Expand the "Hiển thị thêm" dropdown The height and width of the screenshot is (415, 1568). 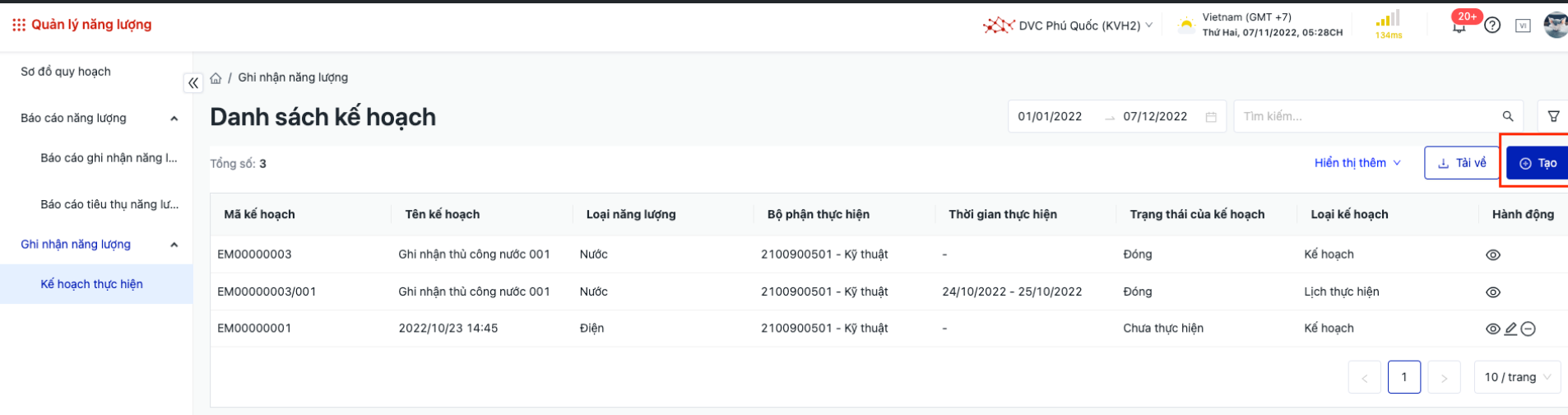tap(1357, 163)
